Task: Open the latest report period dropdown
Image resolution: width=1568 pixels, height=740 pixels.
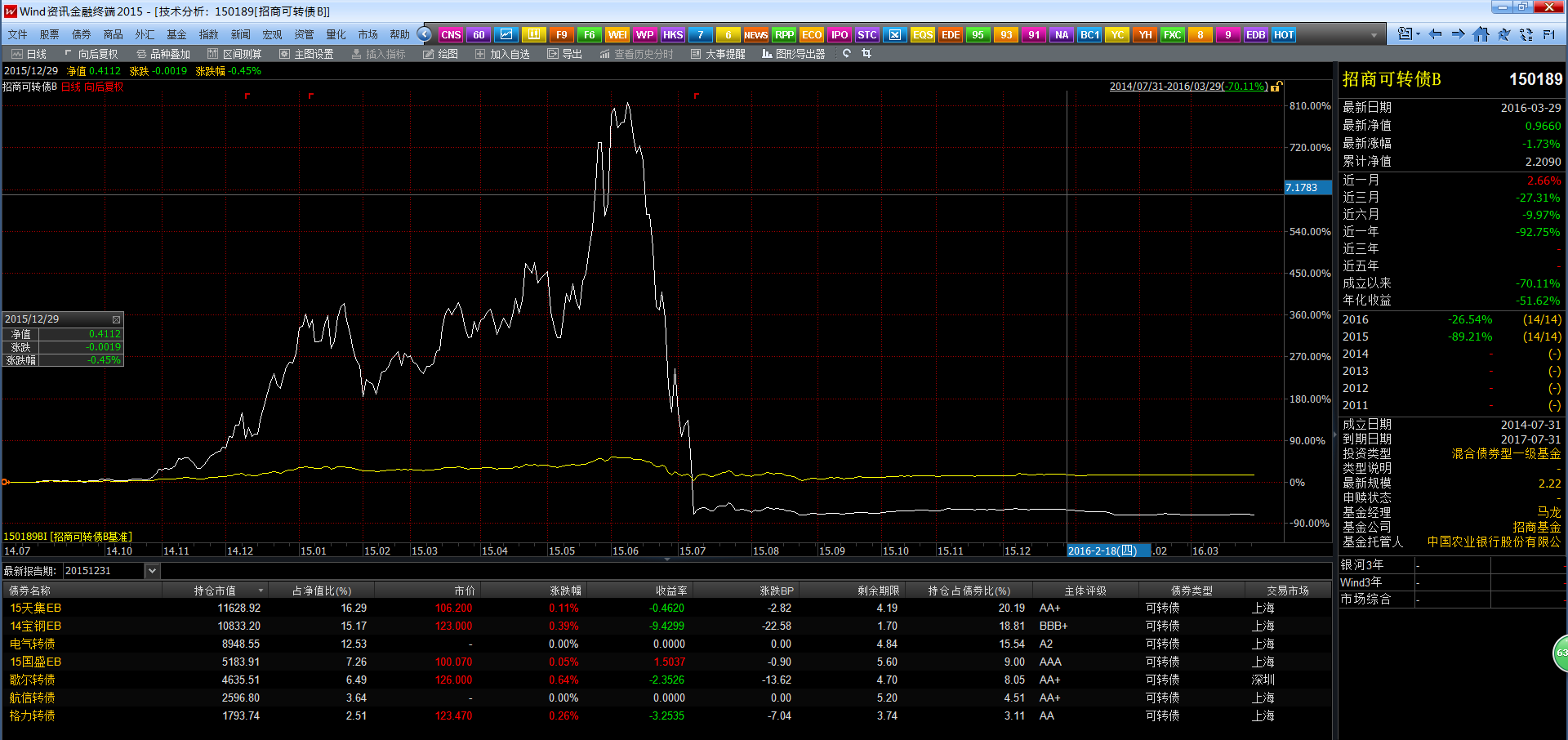Action: click(152, 571)
